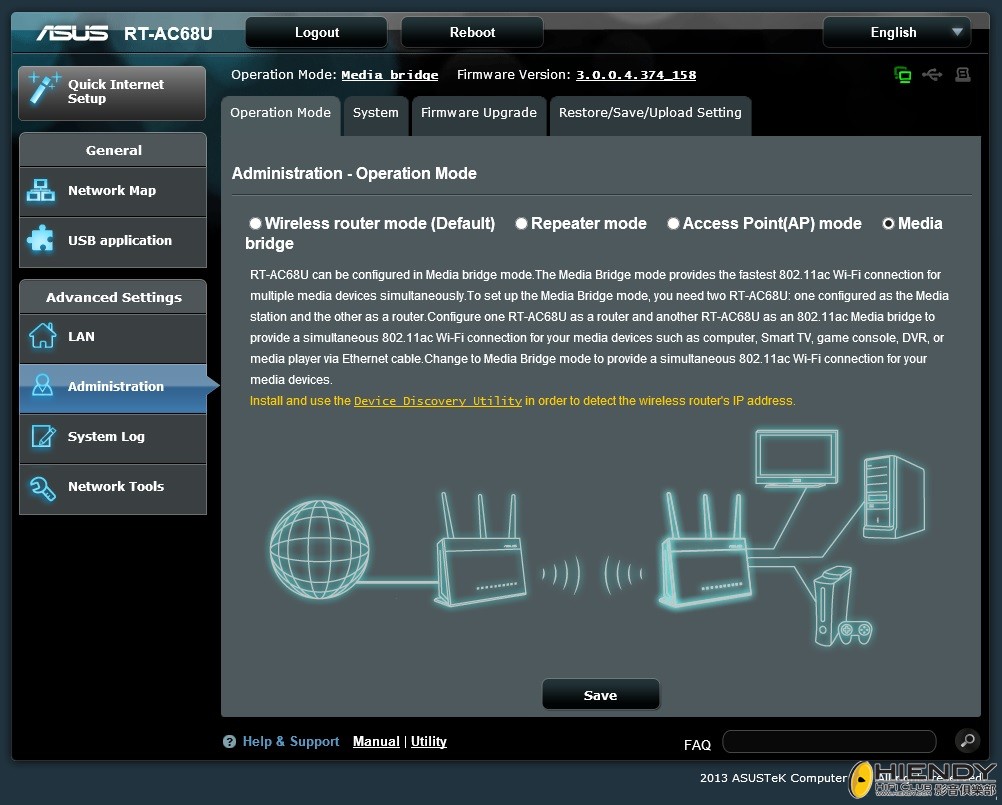Viewport: 1002px width, 805px height.
Task: Open the System Log page
Action: tap(113, 438)
